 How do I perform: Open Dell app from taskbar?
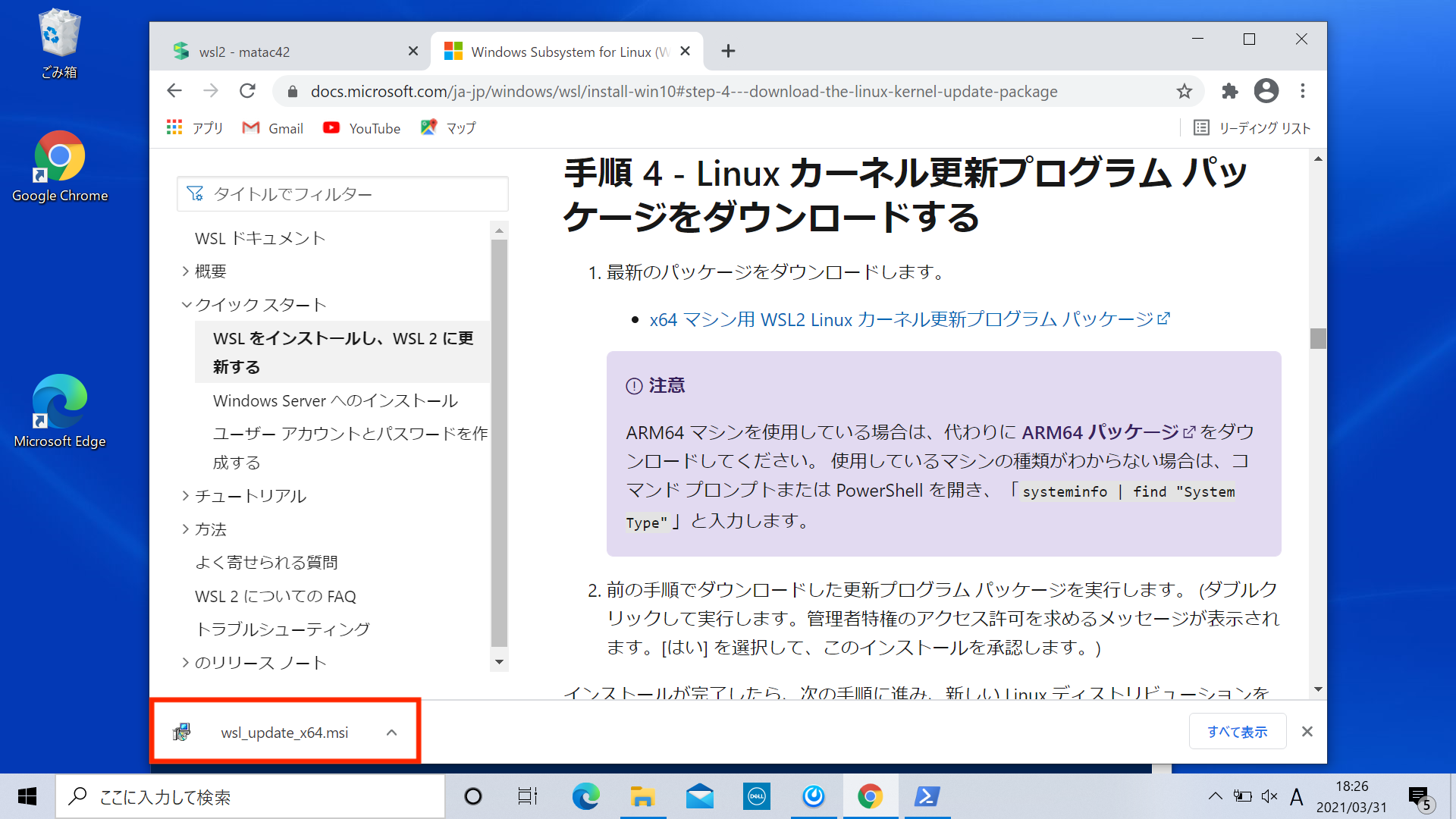(756, 796)
